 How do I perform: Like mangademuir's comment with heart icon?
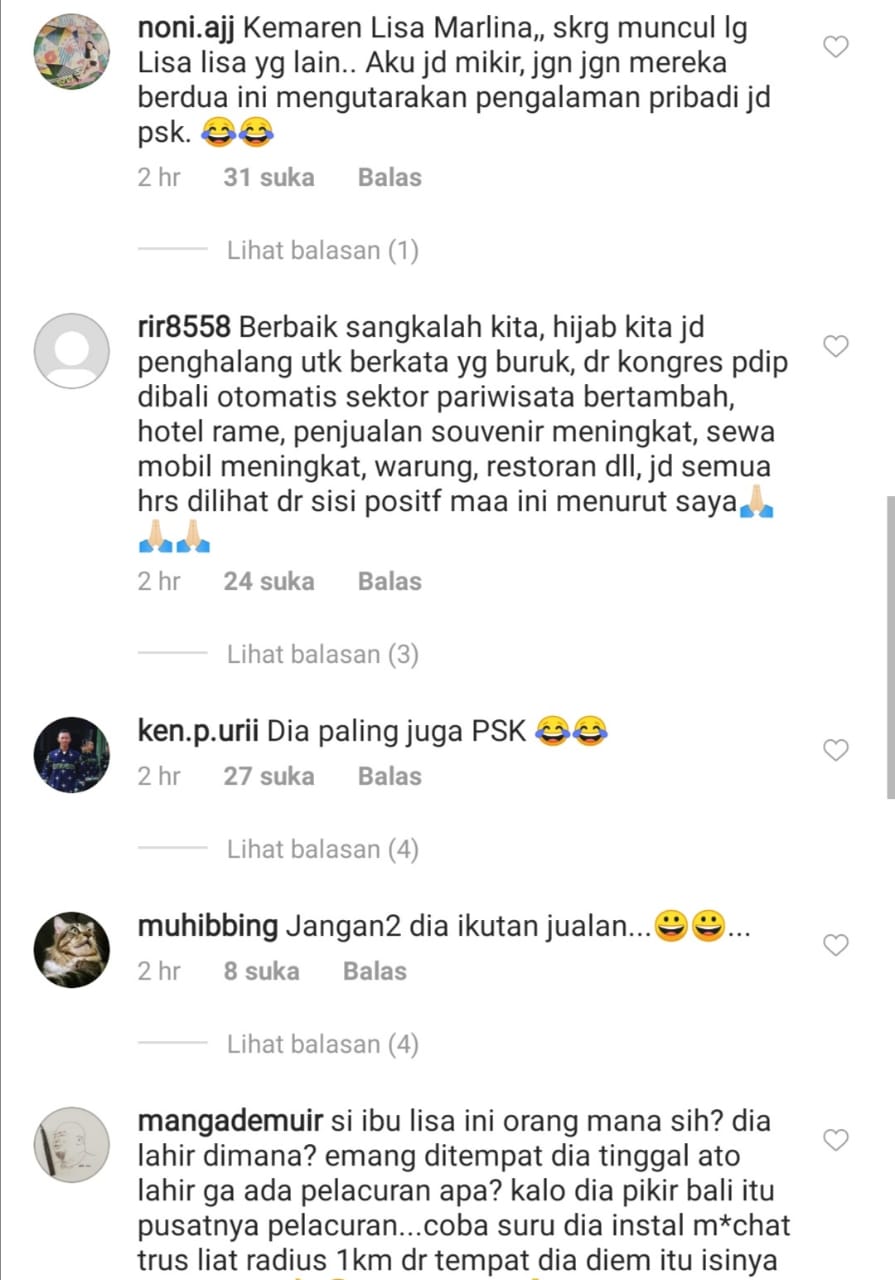pyautogui.click(x=835, y=1140)
